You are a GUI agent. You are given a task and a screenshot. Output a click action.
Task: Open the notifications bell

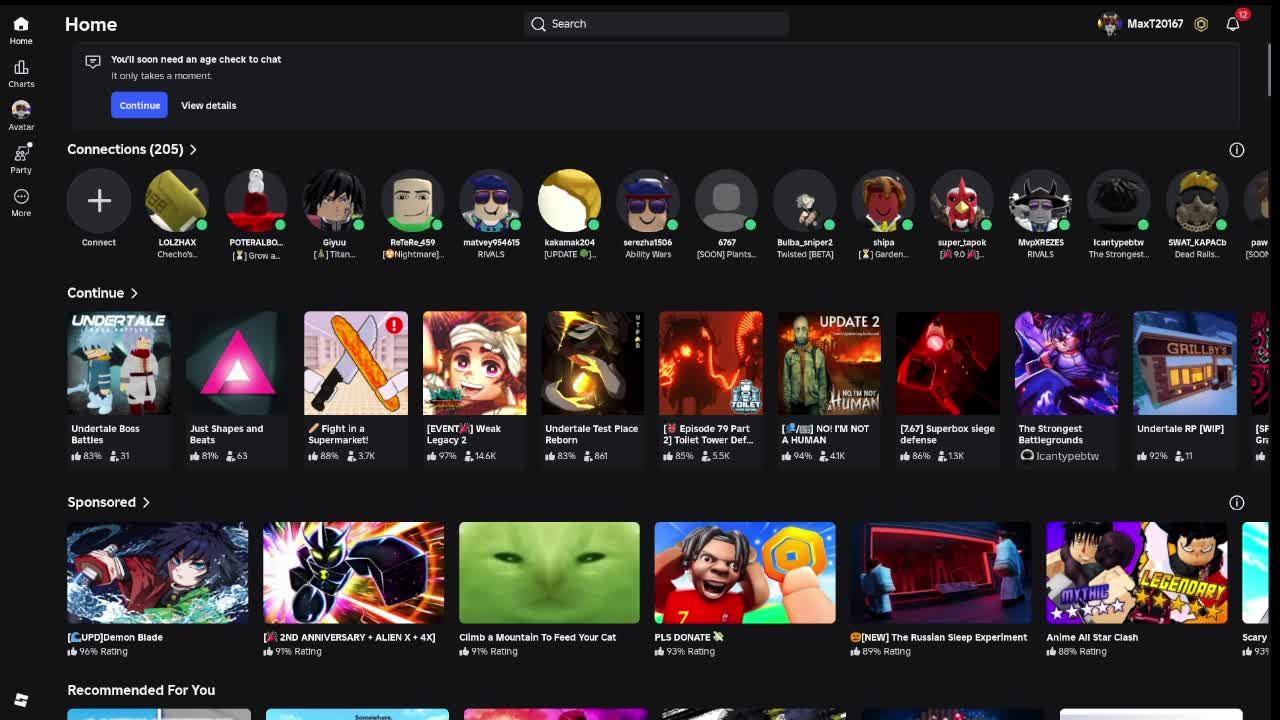1233,24
